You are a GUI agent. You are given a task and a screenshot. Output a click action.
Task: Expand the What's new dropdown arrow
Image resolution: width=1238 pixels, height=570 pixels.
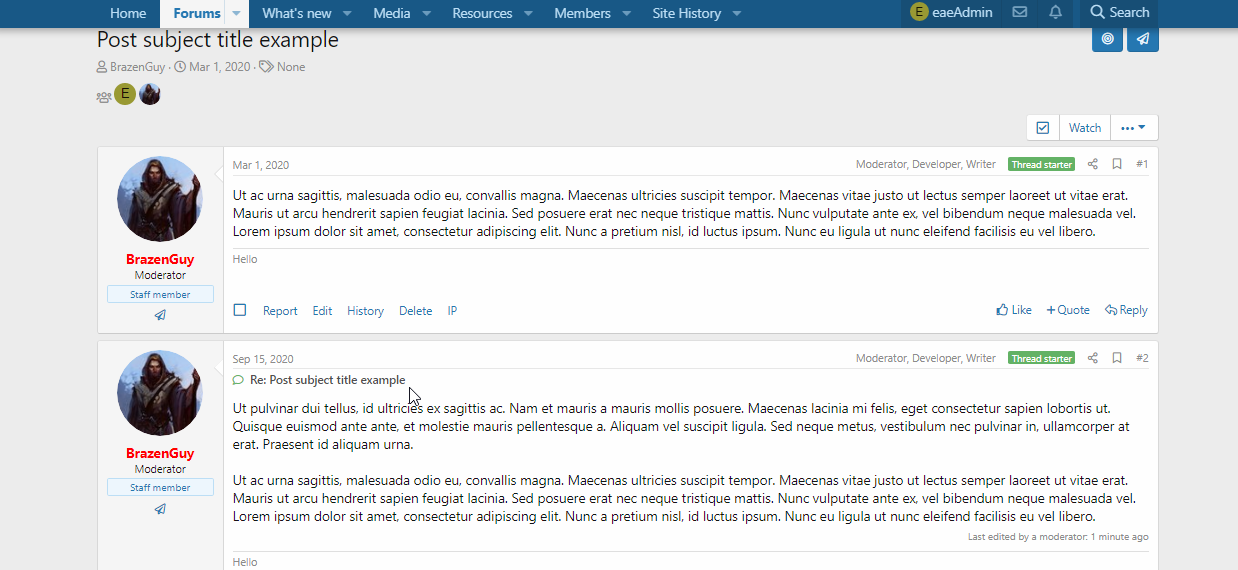click(347, 14)
